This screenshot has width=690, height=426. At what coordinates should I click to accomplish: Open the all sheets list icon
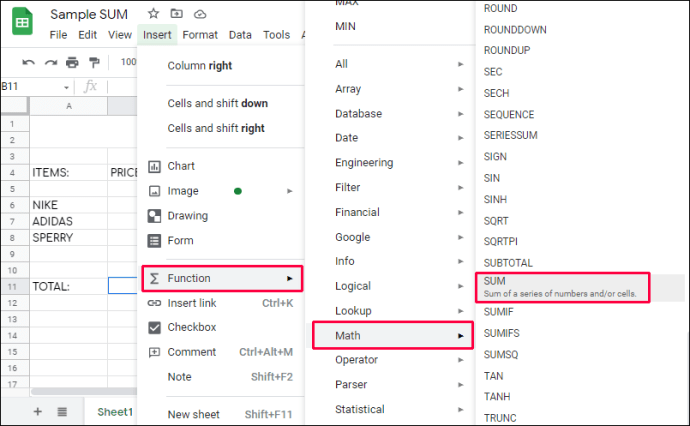62,412
